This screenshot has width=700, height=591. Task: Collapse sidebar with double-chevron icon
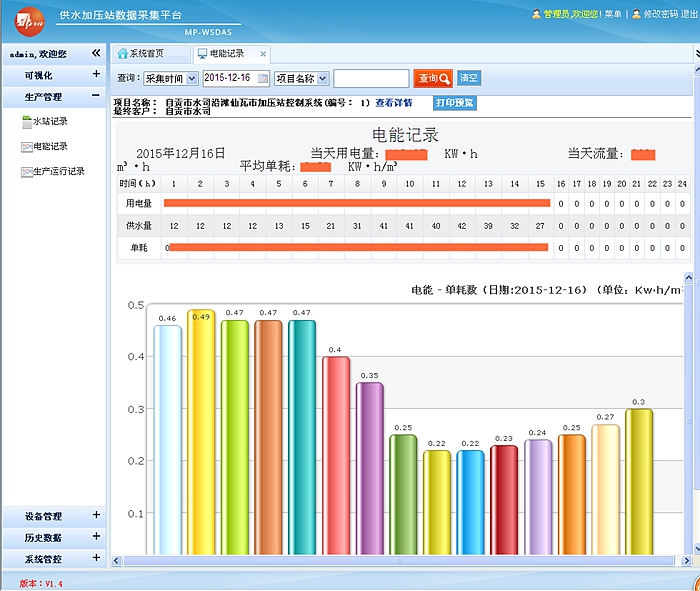96,53
